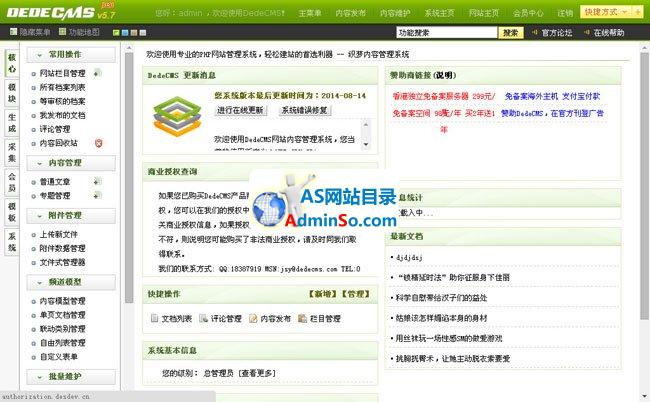Switch to the 会员 side tab
Image resolution: width=650 pixels, height=402 pixels.
pyautogui.click(x=12, y=182)
